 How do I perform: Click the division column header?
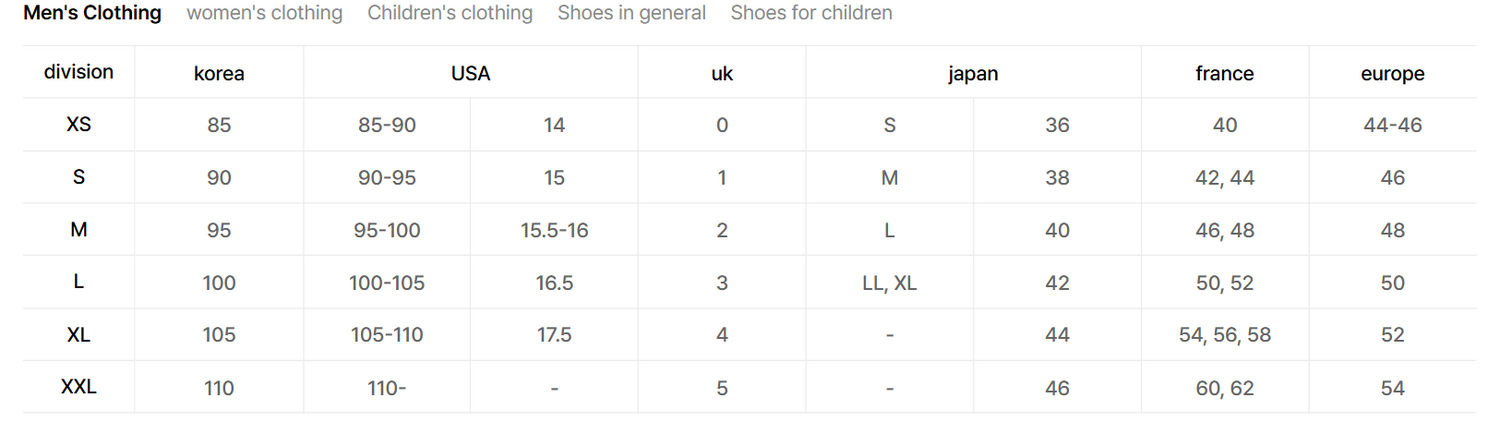(x=79, y=72)
